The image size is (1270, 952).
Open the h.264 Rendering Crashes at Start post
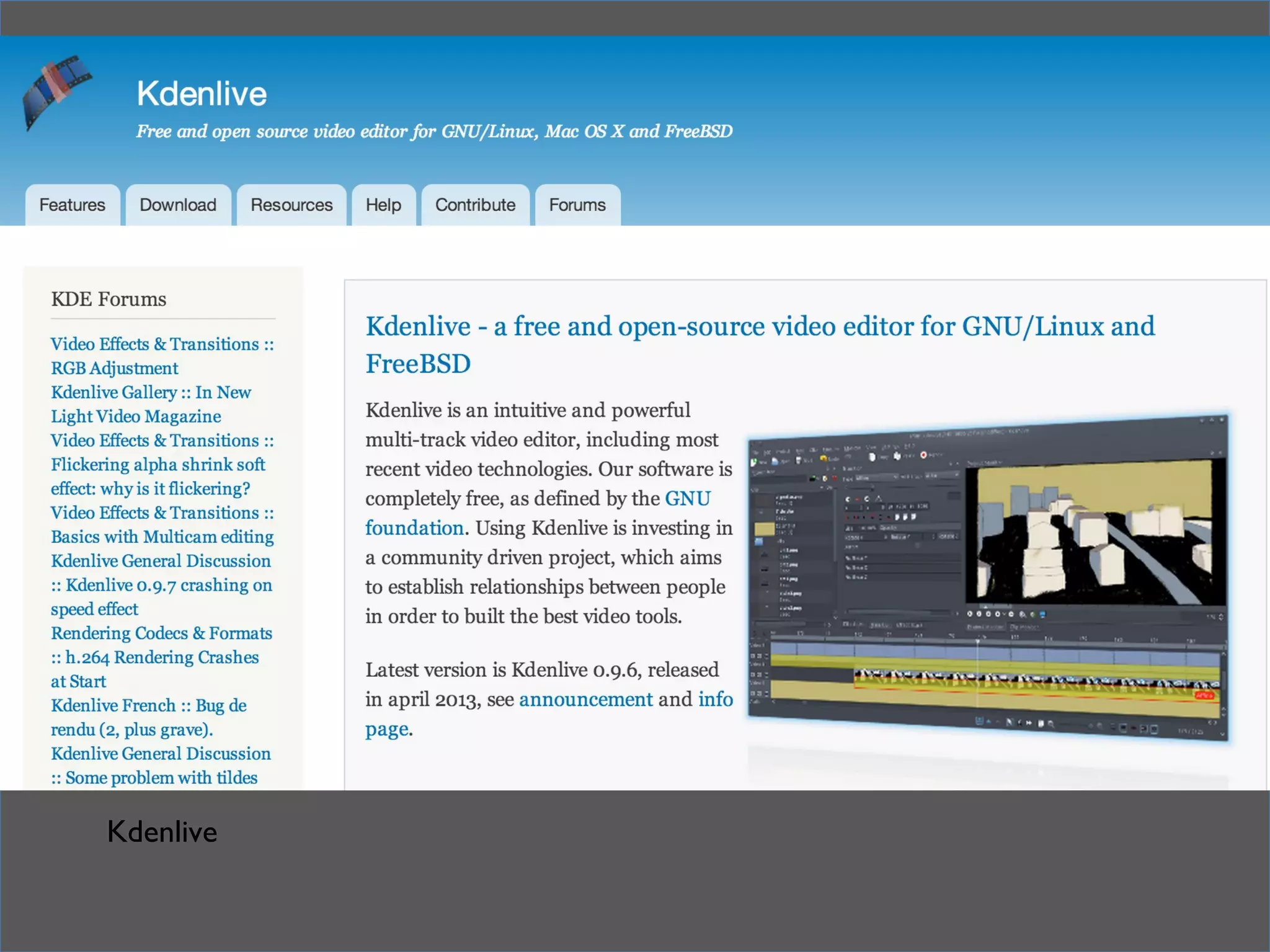[161, 658]
